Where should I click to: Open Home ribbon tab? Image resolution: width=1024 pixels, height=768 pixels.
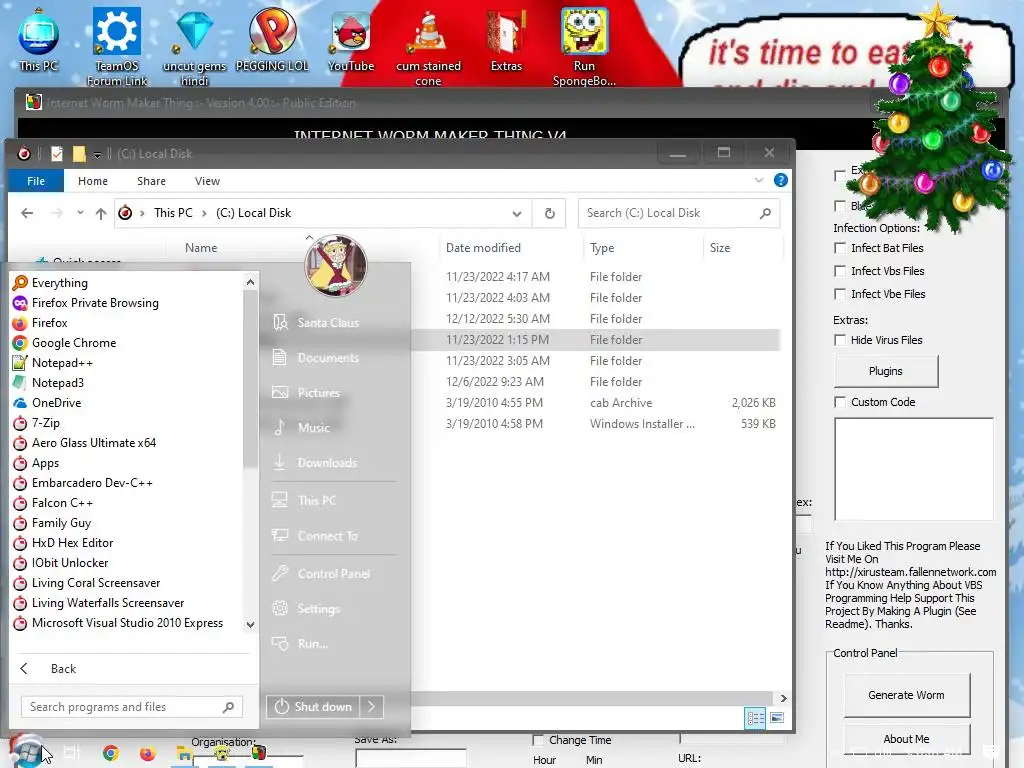click(x=93, y=181)
